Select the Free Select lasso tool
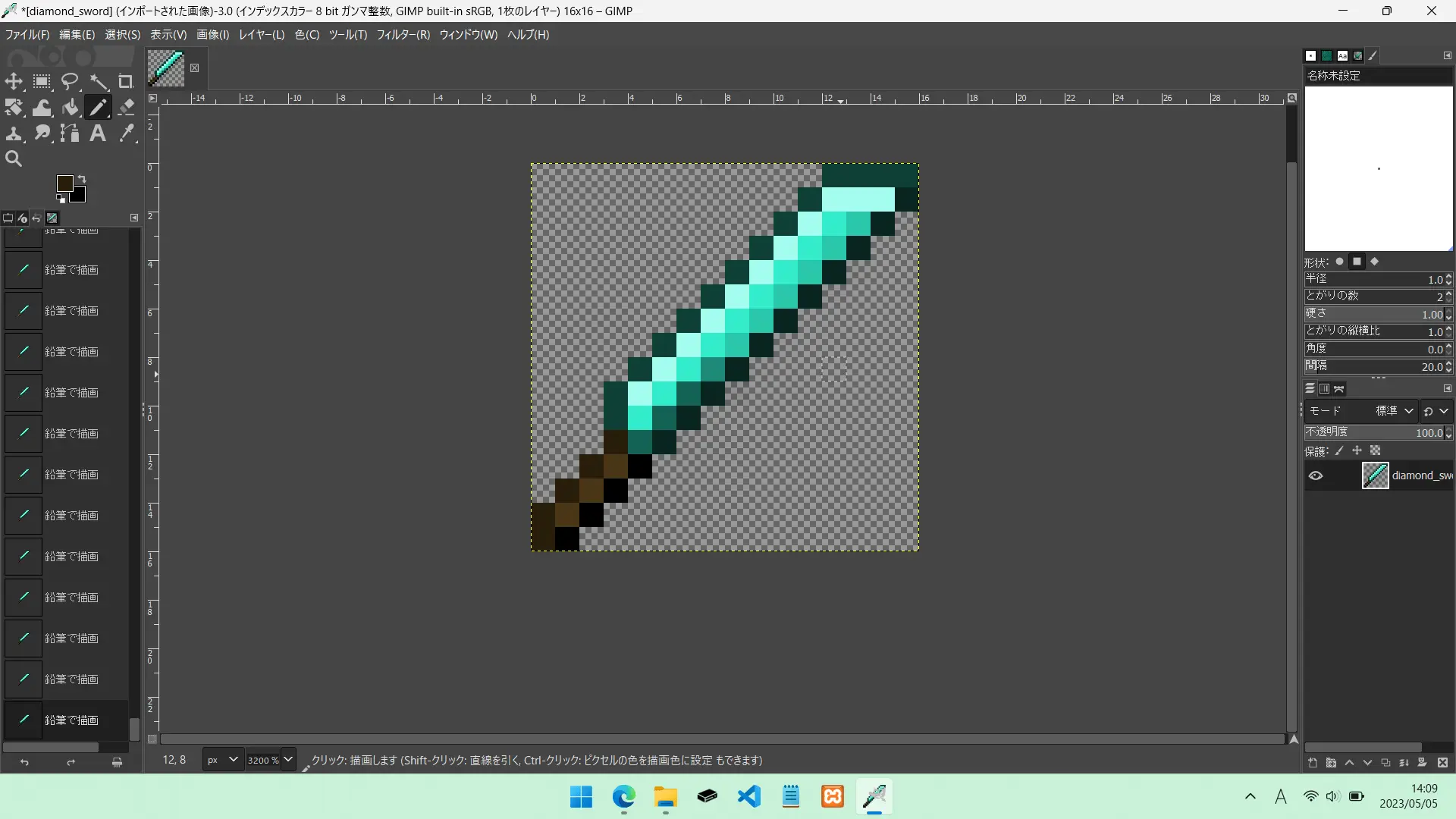Image resolution: width=1456 pixels, height=819 pixels. click(70, 81)
